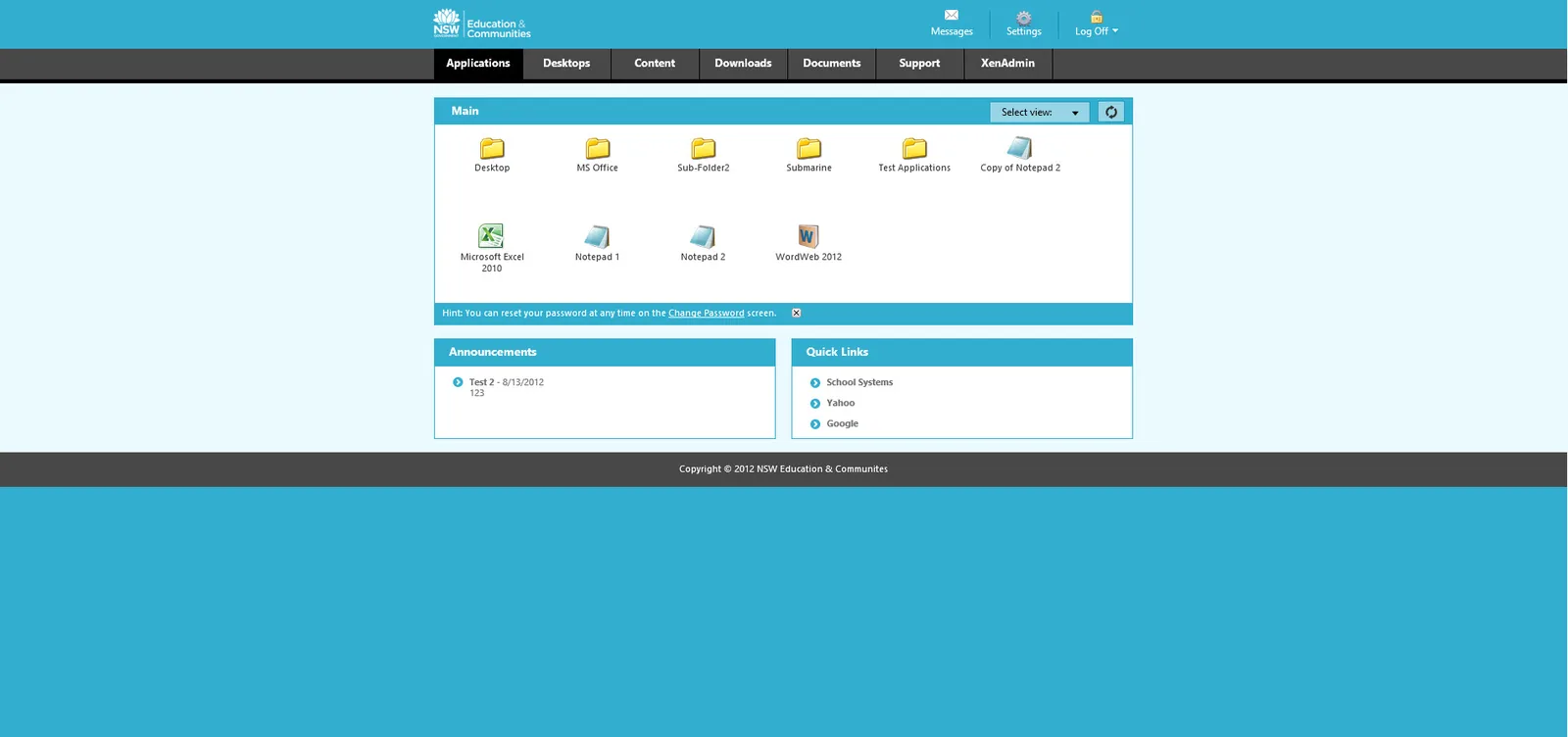Image resolution: width=1568 pixels, height=737 pixels.
Task: Switch to the Desktops tab
Action: [566, 64]
